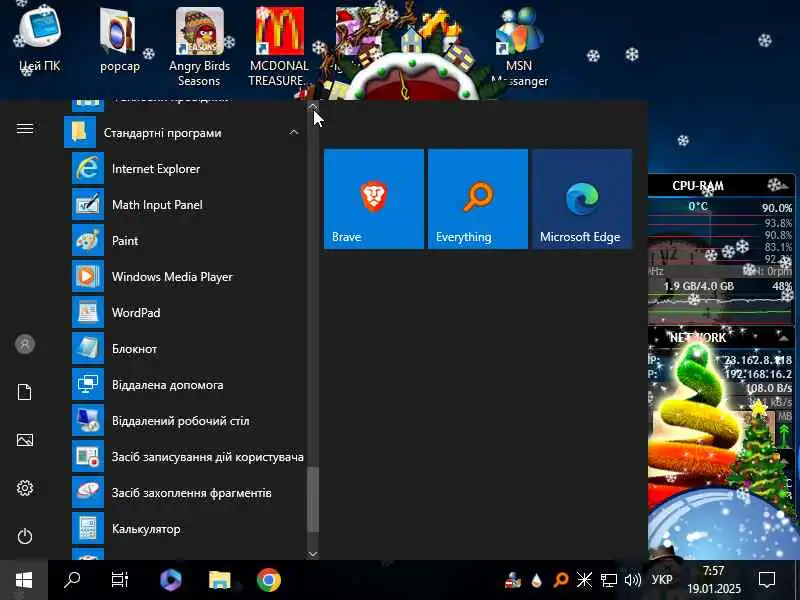The height and width of the screenshot is (600, 800).
Task: Open Documents from the Start sidebar
Action: pyautogui.click(x=25, y=392)
